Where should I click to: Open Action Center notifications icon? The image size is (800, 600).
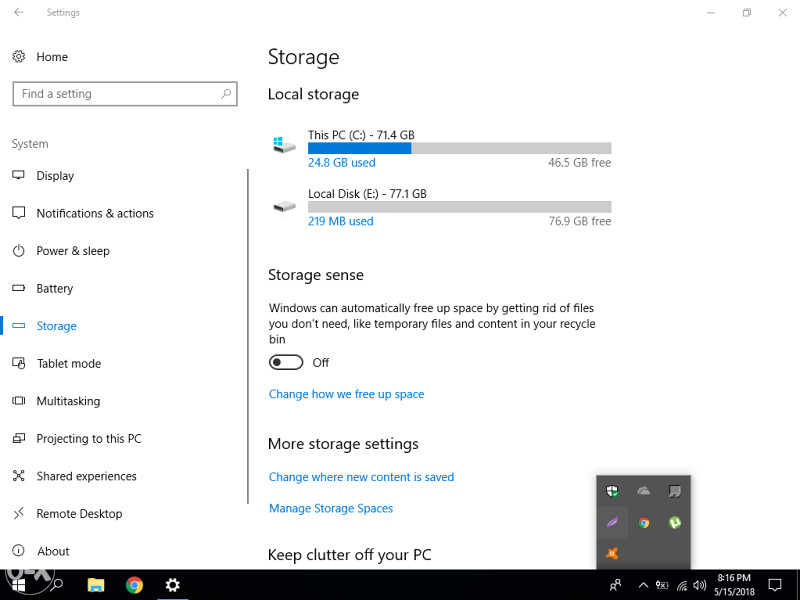775,585
